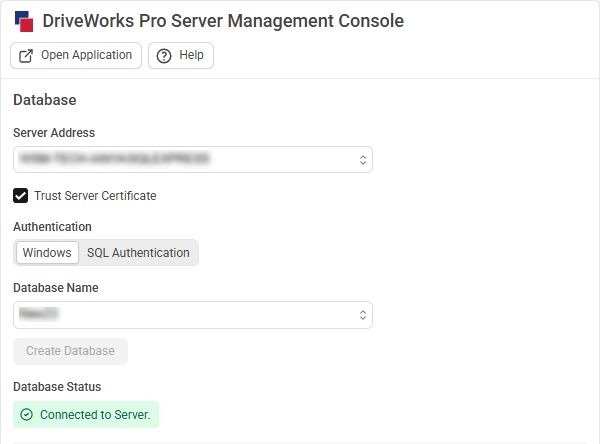Click the Database Name label
The width and height of the screenshot is (600, 444).
point(56,288)
